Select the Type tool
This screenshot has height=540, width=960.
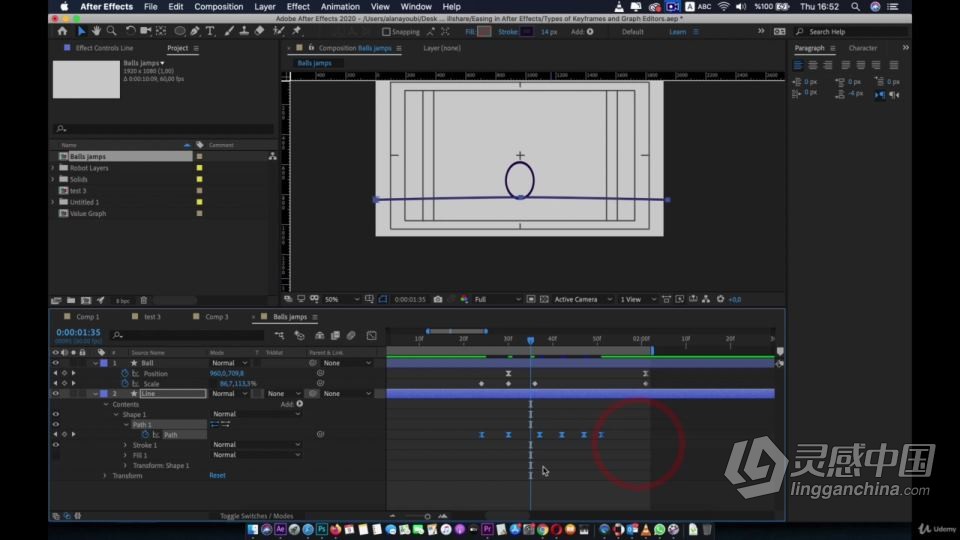pos(210,31)
